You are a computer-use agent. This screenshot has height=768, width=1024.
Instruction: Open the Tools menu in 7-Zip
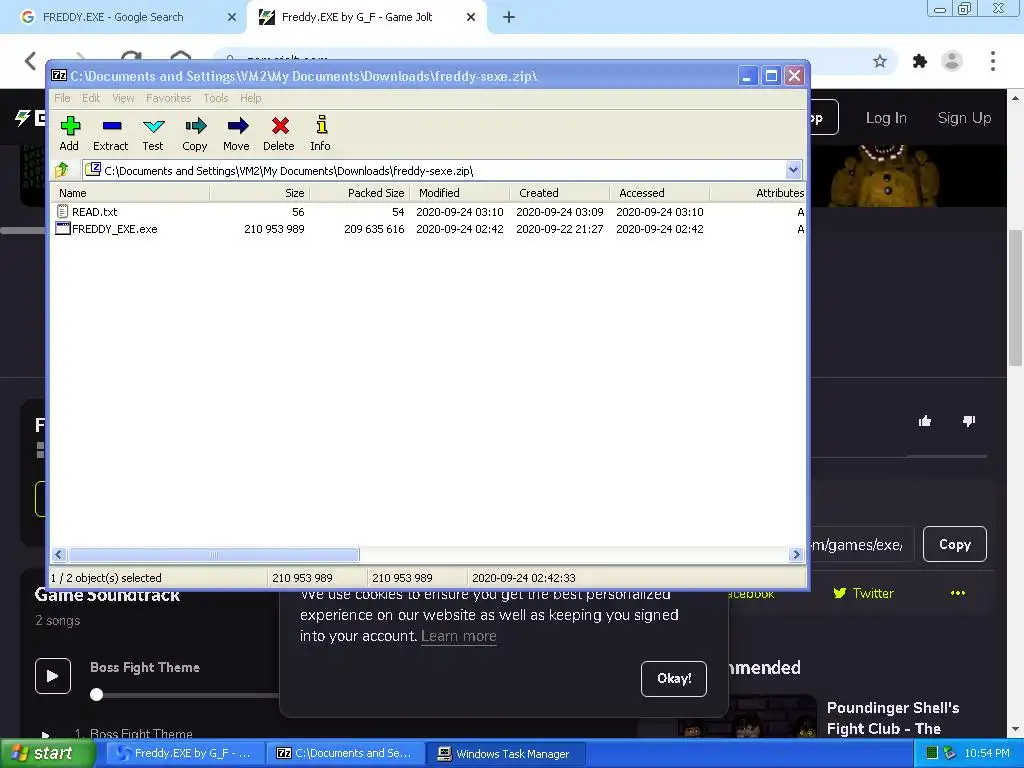216,98
